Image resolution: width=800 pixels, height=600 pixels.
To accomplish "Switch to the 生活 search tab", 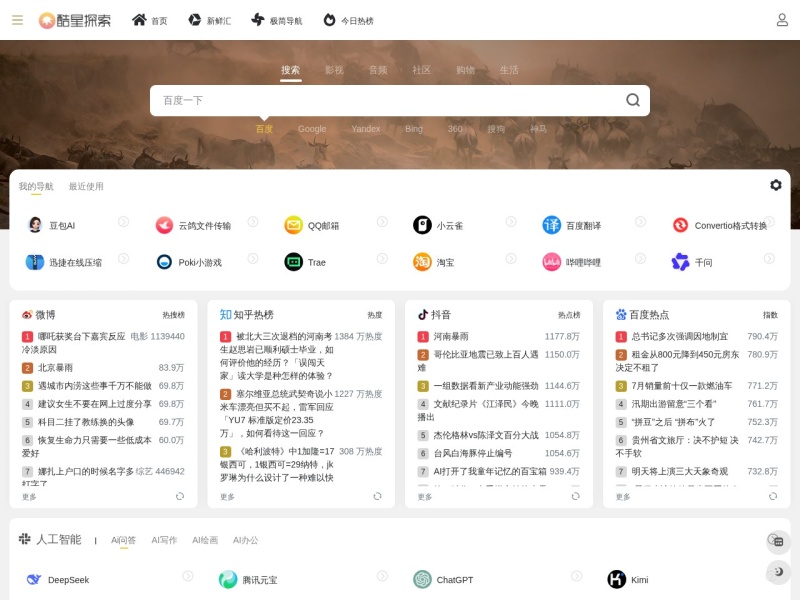I will coord(509,70).
